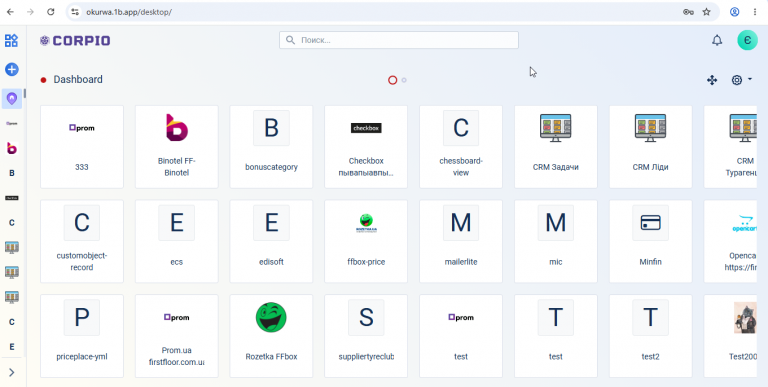Click the move/rearrange arrows icon
Screen dimensions: 768x387
tap(712, 80)
